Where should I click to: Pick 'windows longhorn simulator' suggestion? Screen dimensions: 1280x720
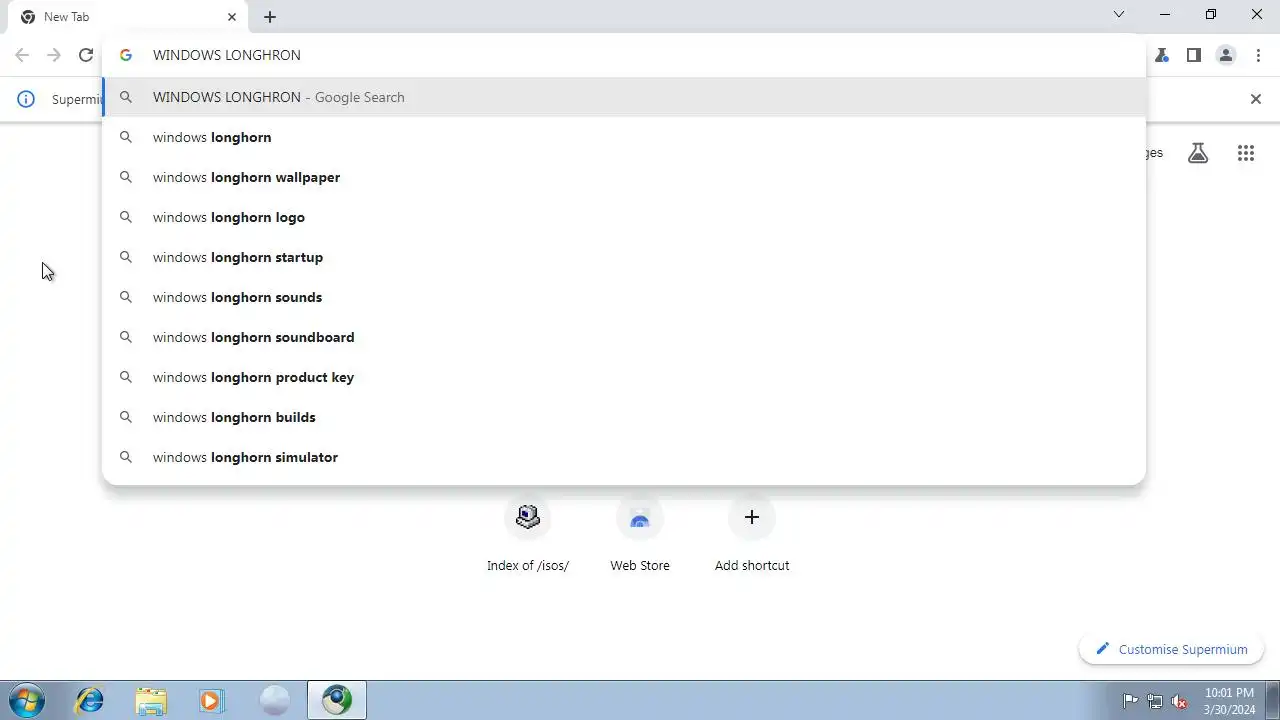click(x=624, y=457)
